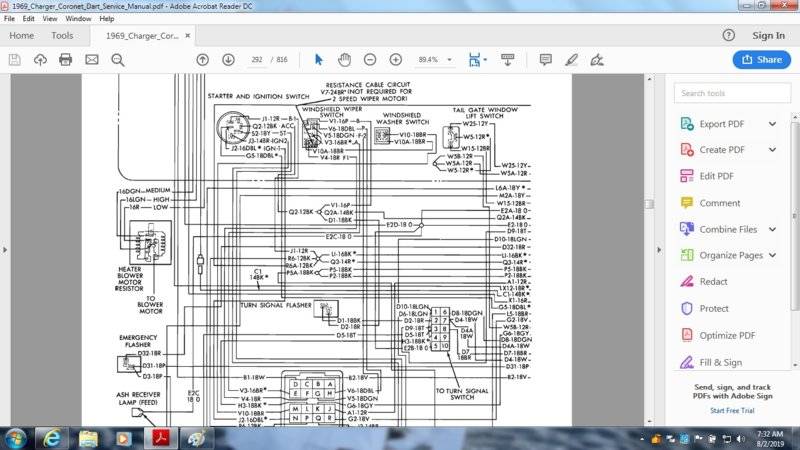Expand the Organize Pages options chevron

click(772, 255)
